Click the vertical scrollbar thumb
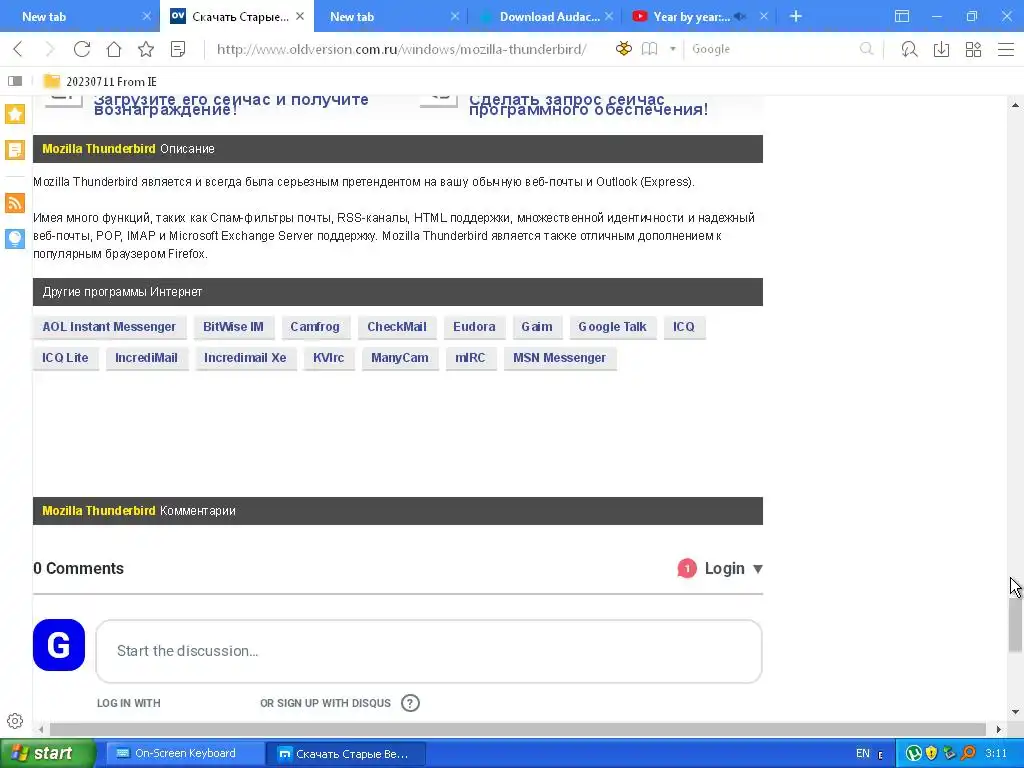1024x768 pixels. [x=1015, y=625]
